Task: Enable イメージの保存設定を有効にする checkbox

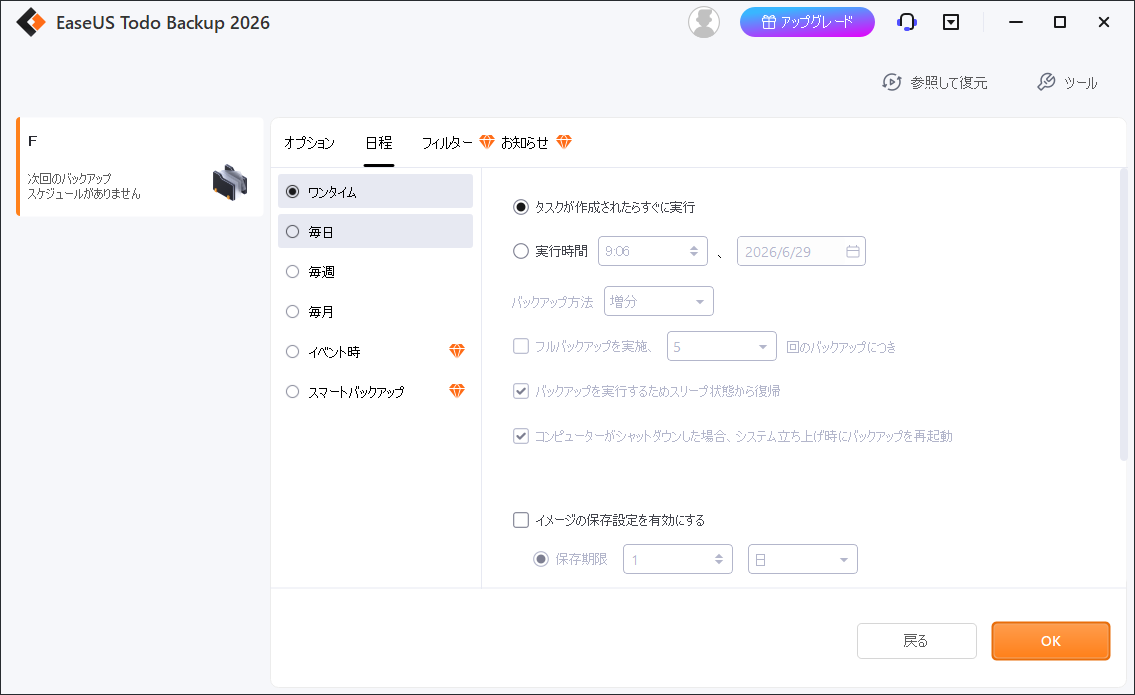Action: coord(520,520)
